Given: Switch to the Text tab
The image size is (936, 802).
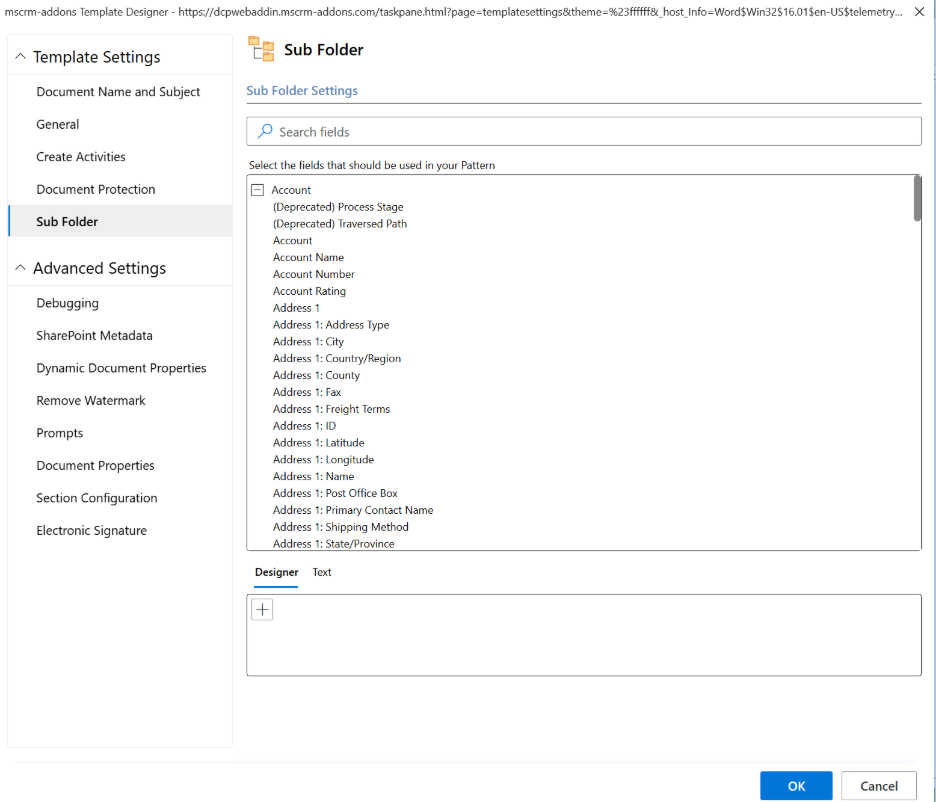Looking at the screenshot, I should point(321,573).
